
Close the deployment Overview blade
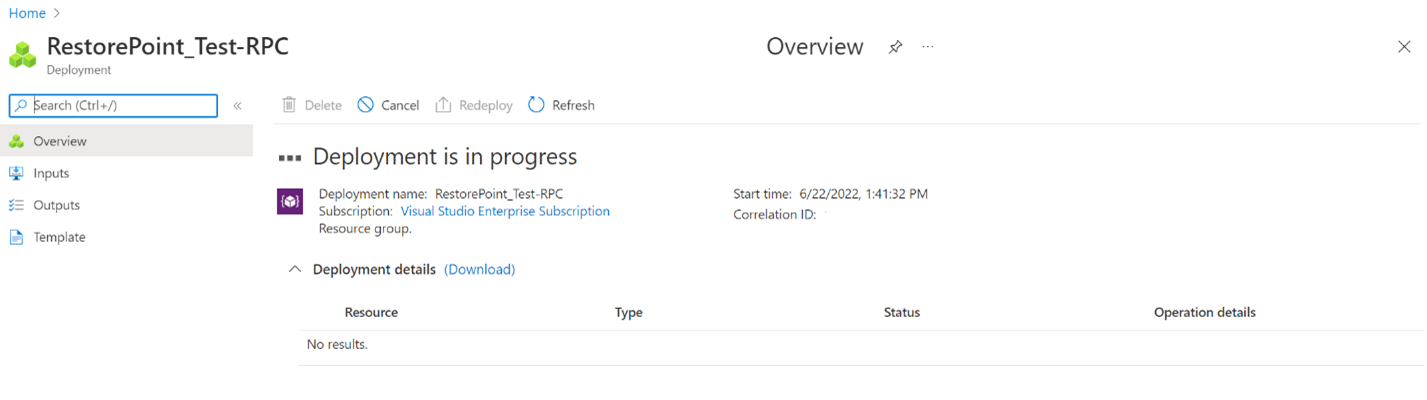coord(1404,47)
